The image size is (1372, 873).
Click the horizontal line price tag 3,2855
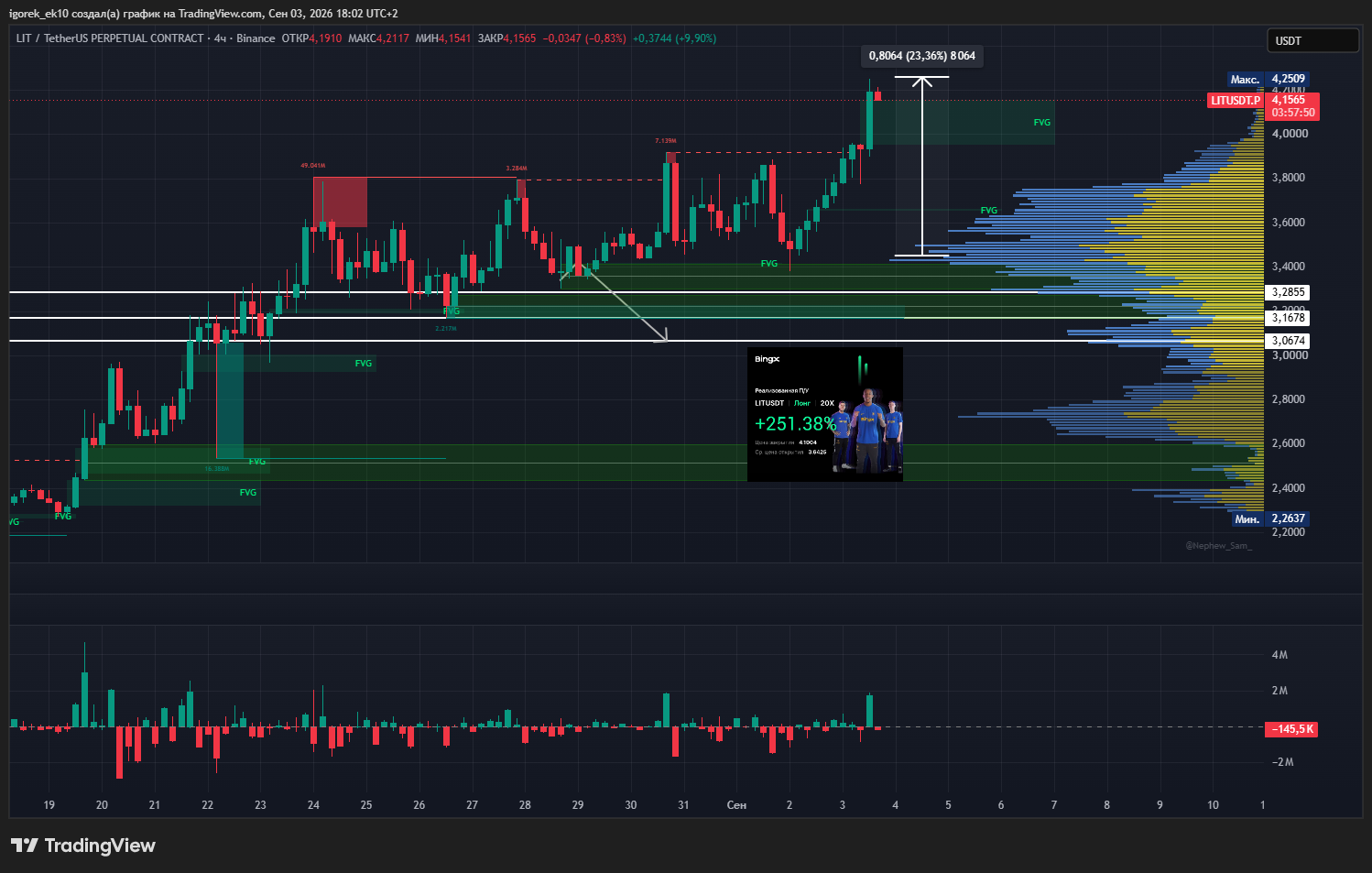pyautogui.click(x=1288, y=292)
